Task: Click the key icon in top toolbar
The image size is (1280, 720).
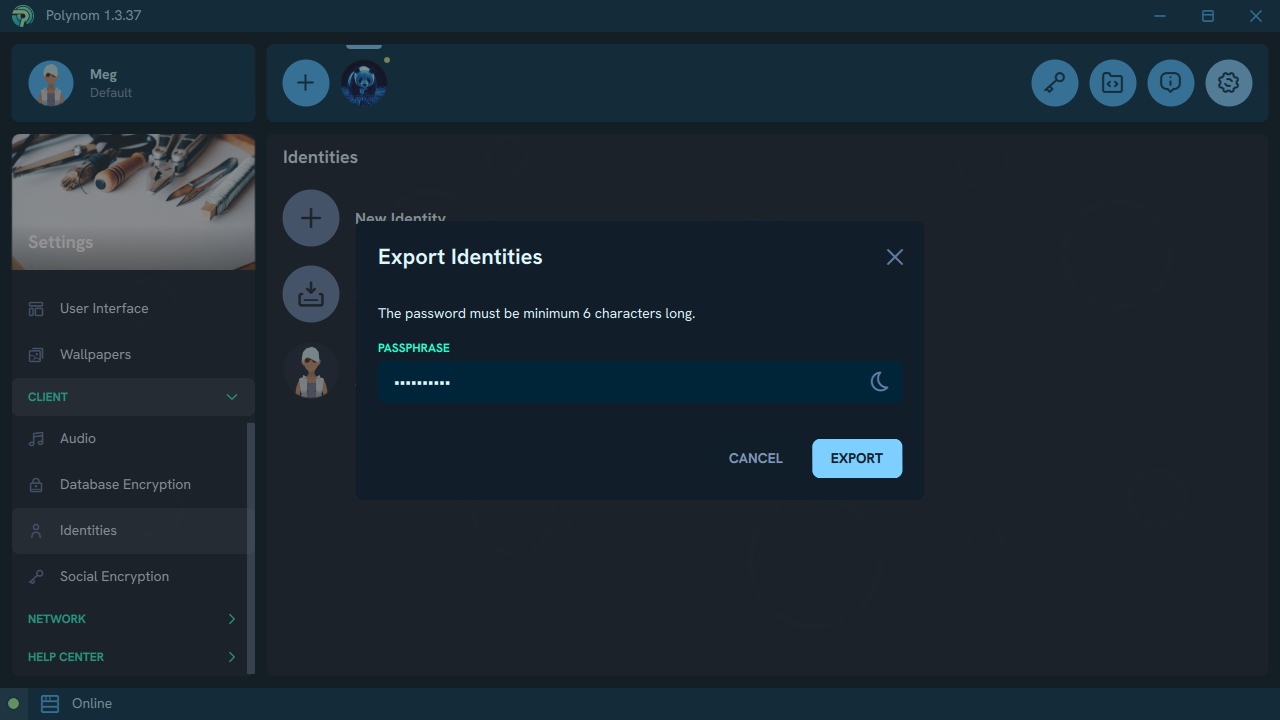Action: tap(1054, 83)
